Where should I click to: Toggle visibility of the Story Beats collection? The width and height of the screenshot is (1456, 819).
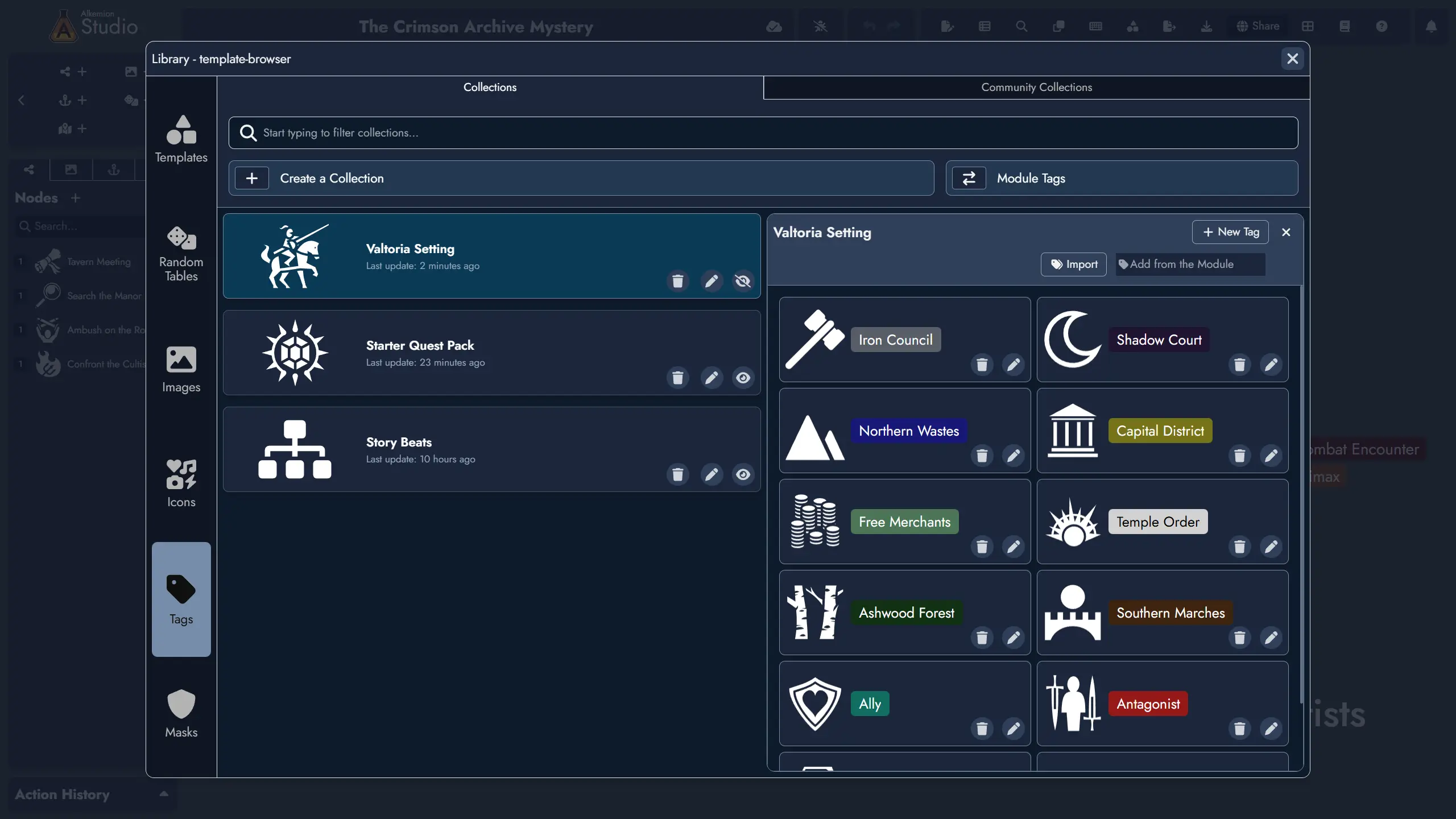pyautogui.click(x=743, y=474)
